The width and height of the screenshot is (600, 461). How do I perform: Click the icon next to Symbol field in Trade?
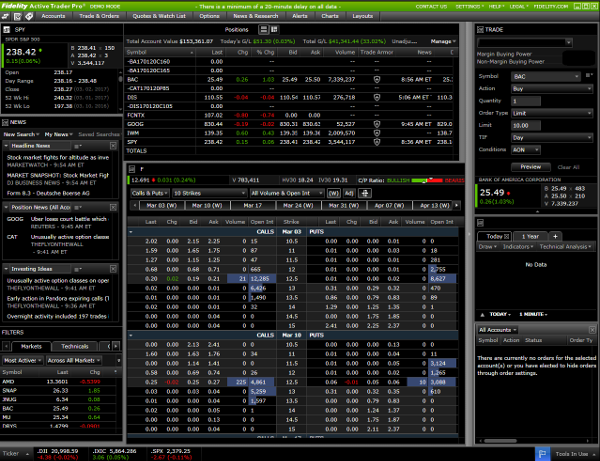coord(589,76)
